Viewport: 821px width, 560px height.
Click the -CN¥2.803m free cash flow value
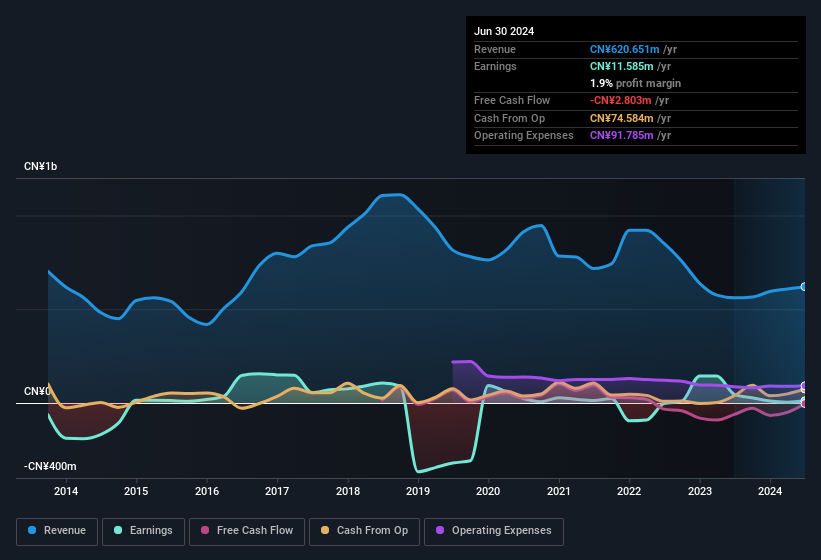[620, 100]
